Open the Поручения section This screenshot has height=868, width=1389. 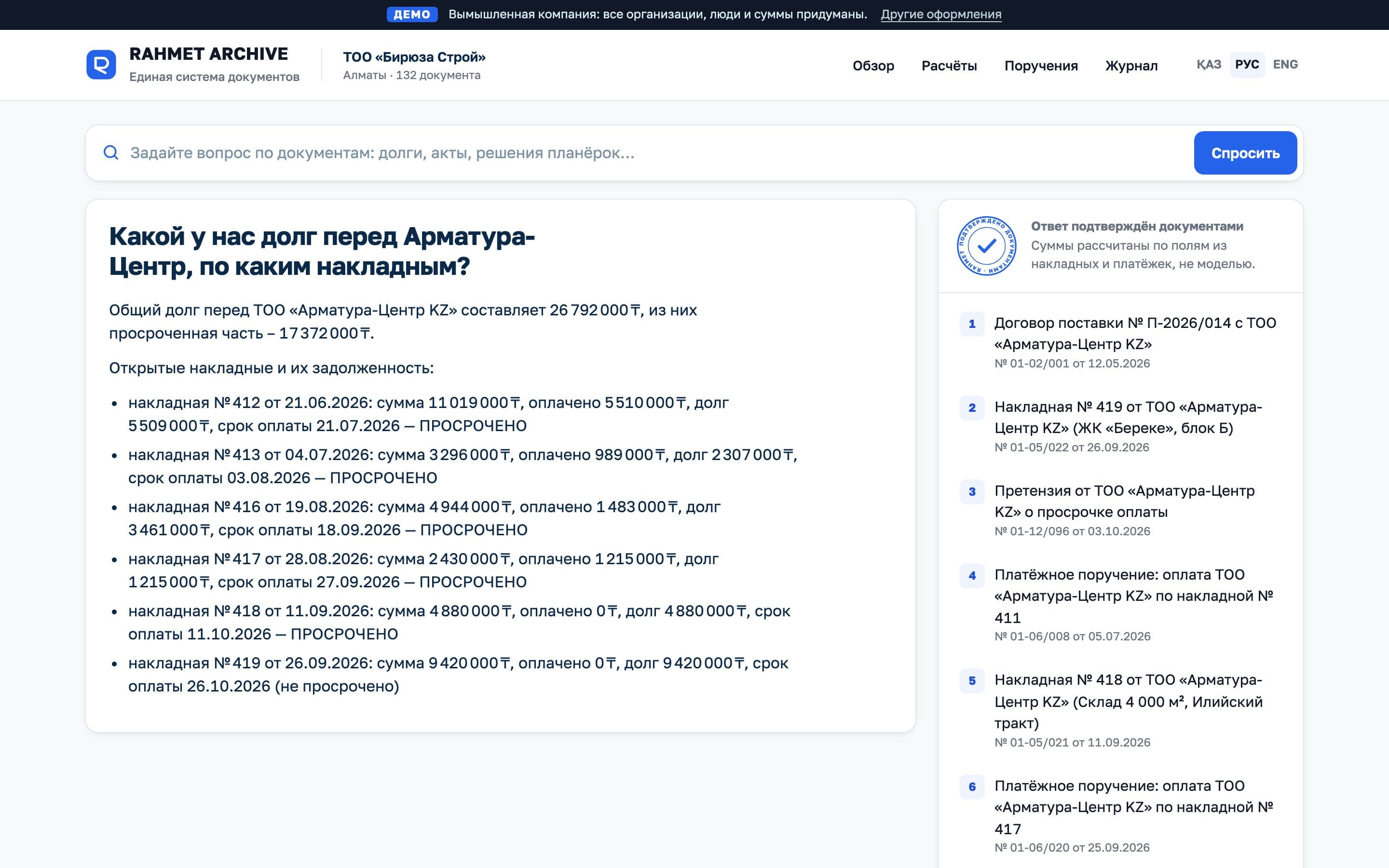[x=1041, y=66]
